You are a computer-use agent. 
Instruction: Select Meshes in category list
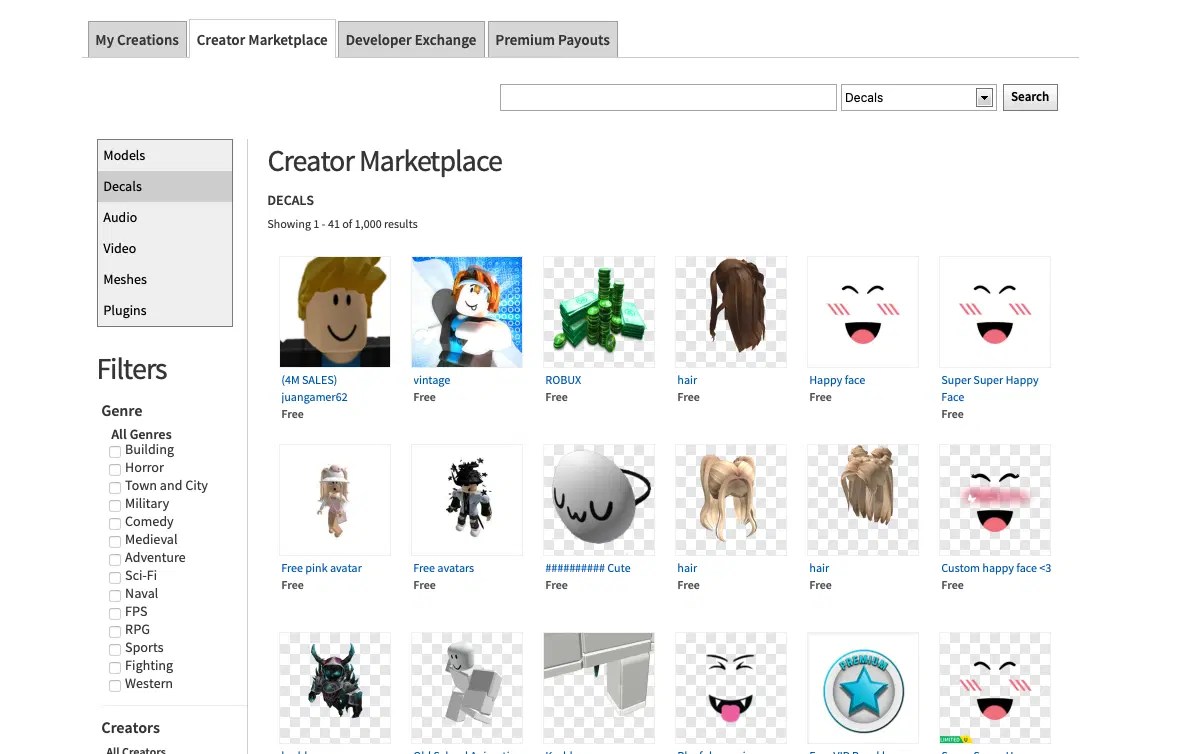[x=165, y=279]
